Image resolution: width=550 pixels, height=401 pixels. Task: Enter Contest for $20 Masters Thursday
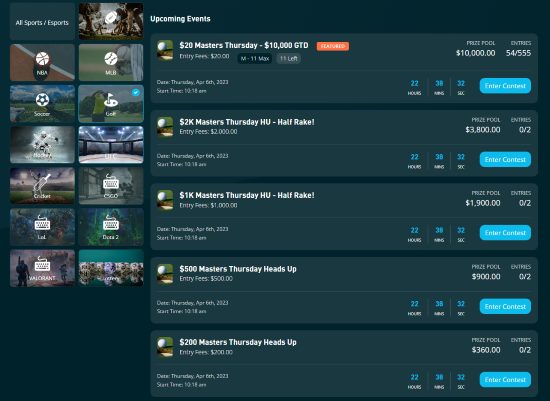point(505,86)
